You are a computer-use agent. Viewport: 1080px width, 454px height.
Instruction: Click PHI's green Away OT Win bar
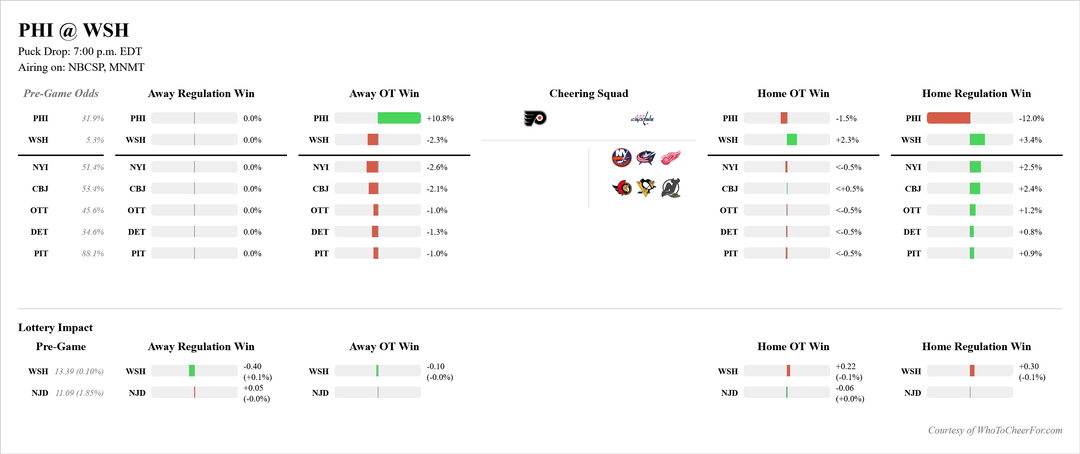point(399,118)
